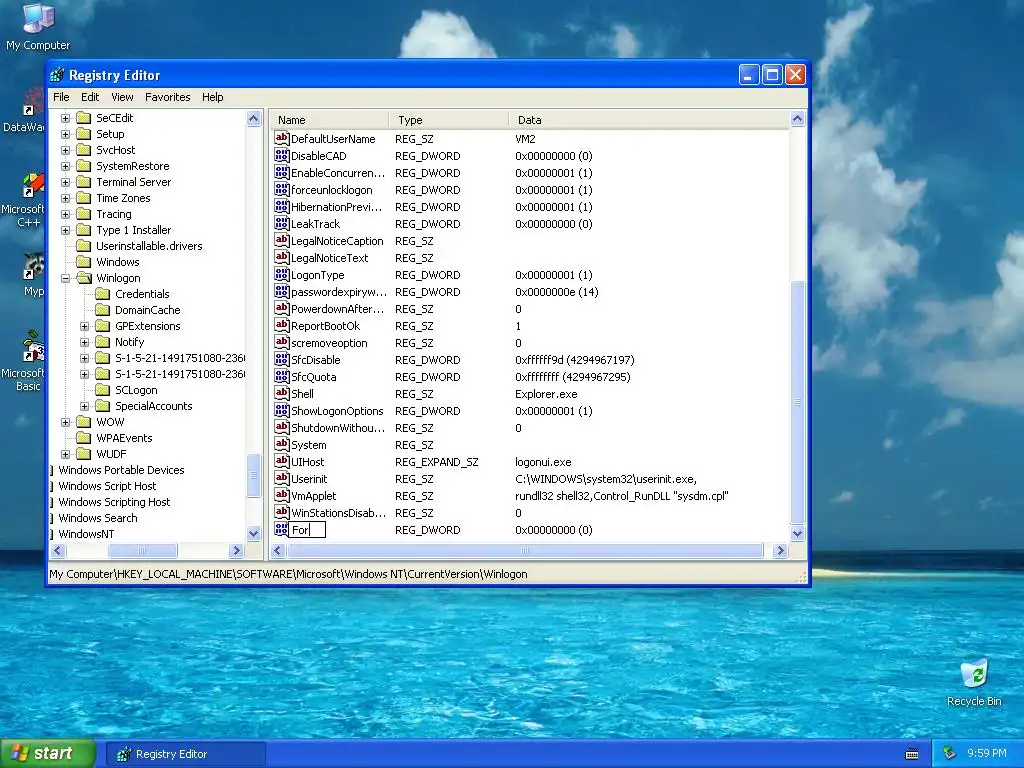Click the Registry Editor title bar icon
Image resolution: width=1024 pixels, height=768 pixels.
coord(57,75)
